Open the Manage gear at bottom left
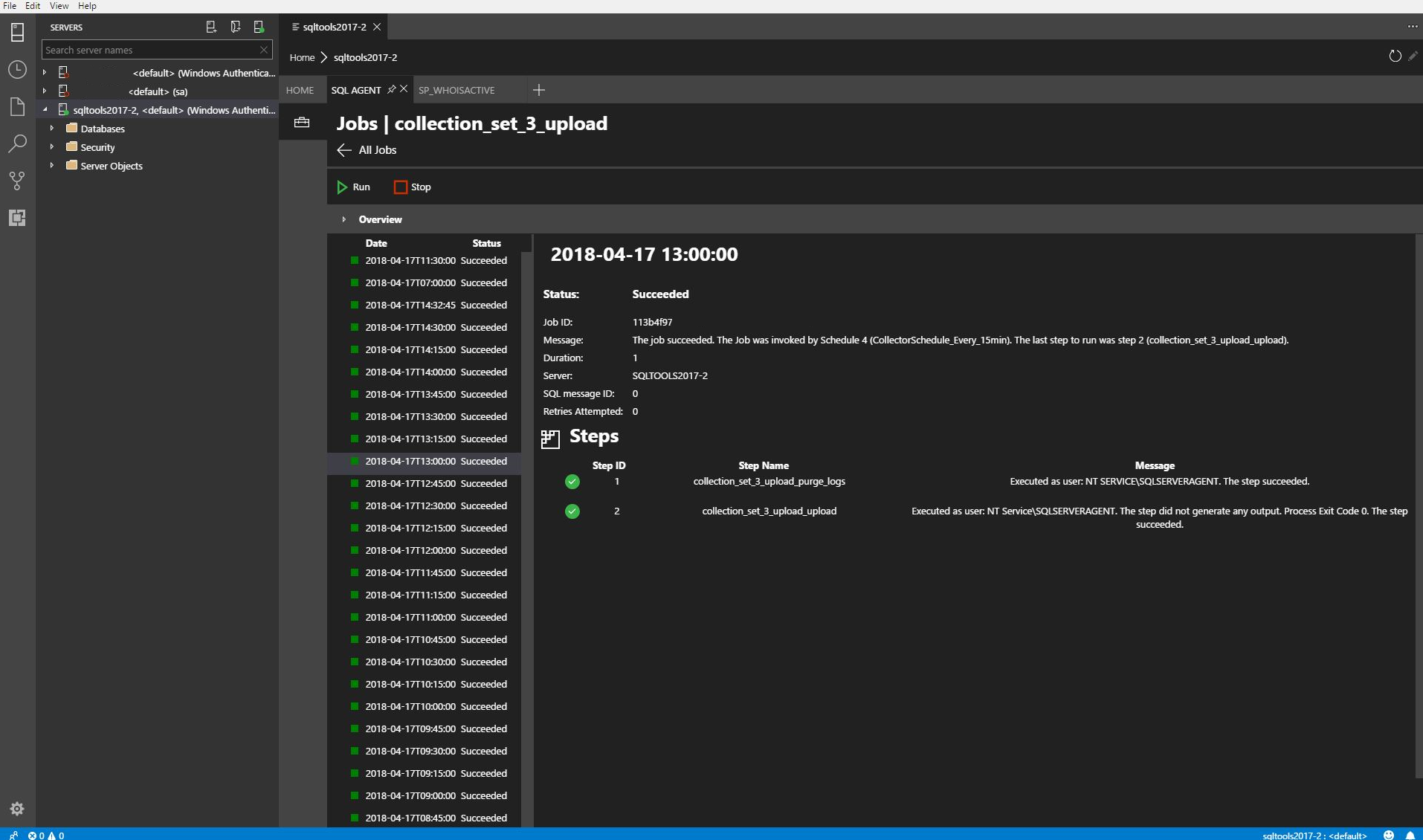 point(17,809)
